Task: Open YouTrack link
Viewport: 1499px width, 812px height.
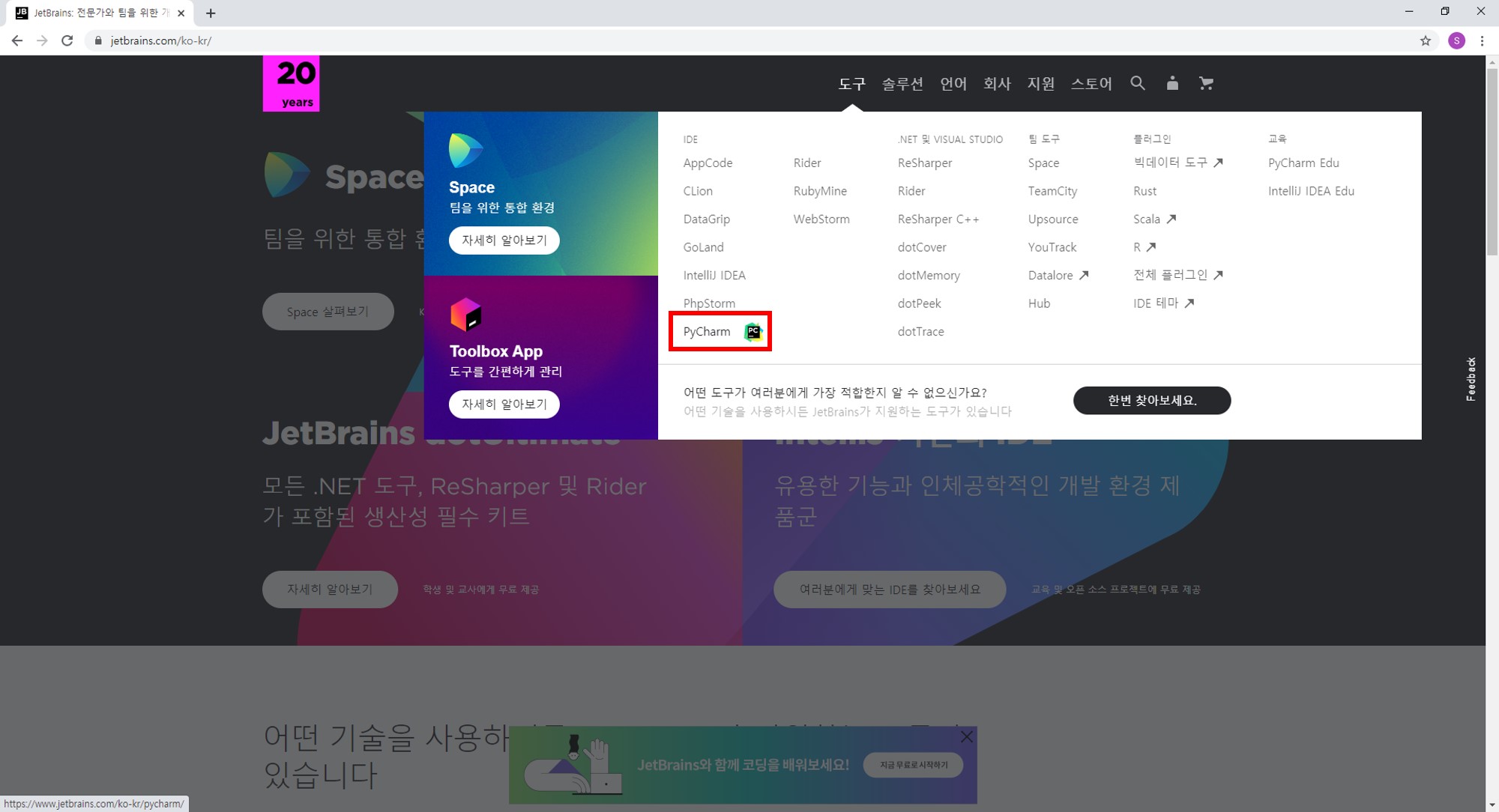Action: click(x=1052, y=247)
